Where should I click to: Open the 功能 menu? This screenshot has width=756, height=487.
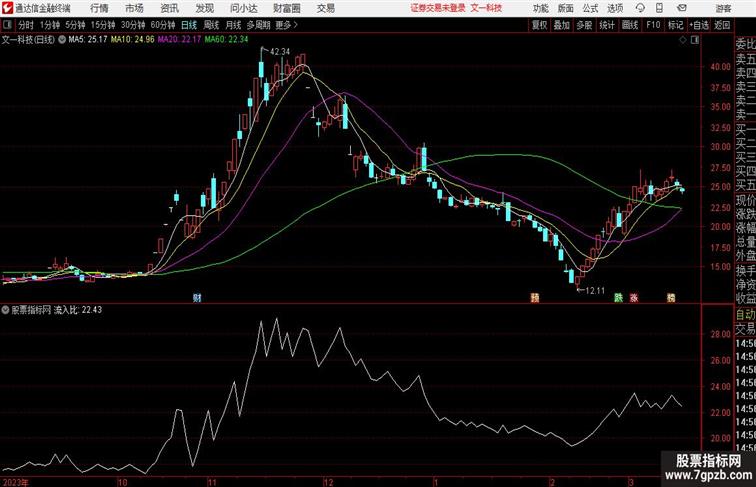(540, 8)
